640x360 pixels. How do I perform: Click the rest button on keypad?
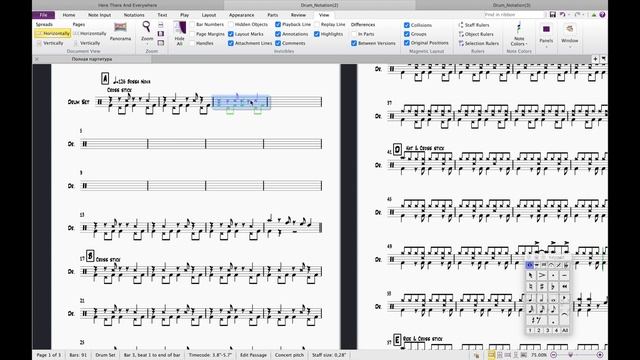point(536,320)
